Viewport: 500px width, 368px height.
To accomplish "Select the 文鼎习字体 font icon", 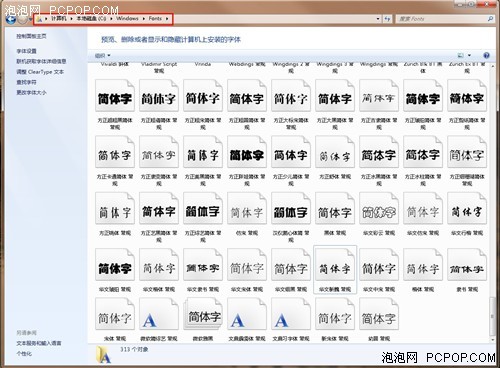I will pyautogui.click(x=291, y=314).
